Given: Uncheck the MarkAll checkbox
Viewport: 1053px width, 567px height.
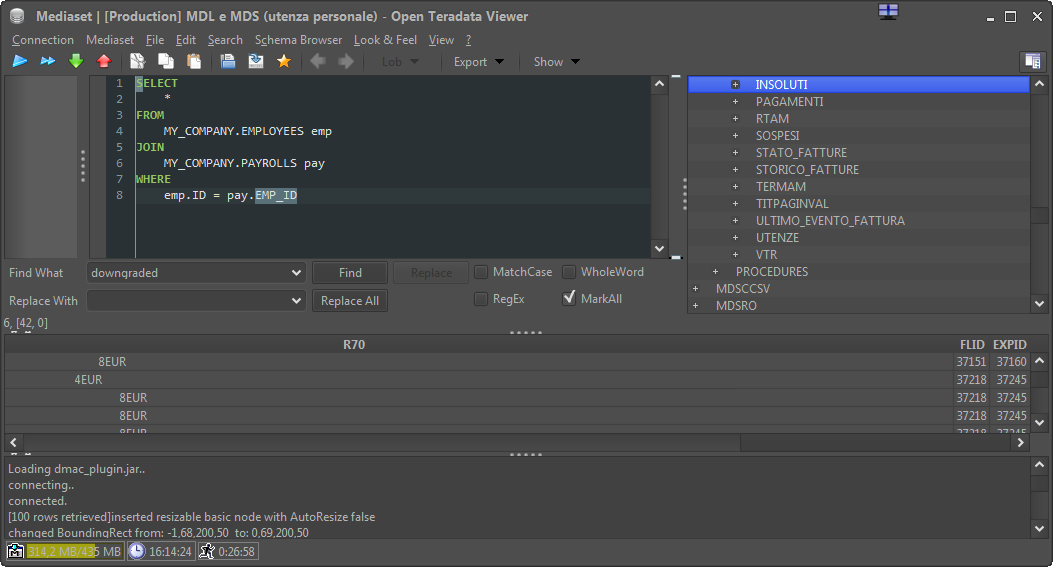Looking at the screenshot, I should tap(569, 299).
